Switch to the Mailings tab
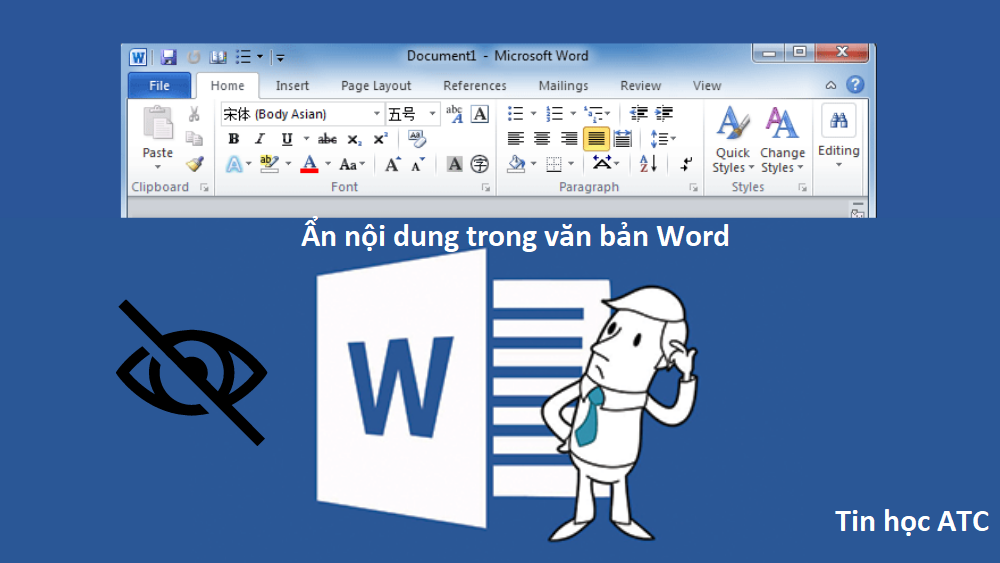Image resolution: width=1000 pixels, height=563 pixels. 563,86
